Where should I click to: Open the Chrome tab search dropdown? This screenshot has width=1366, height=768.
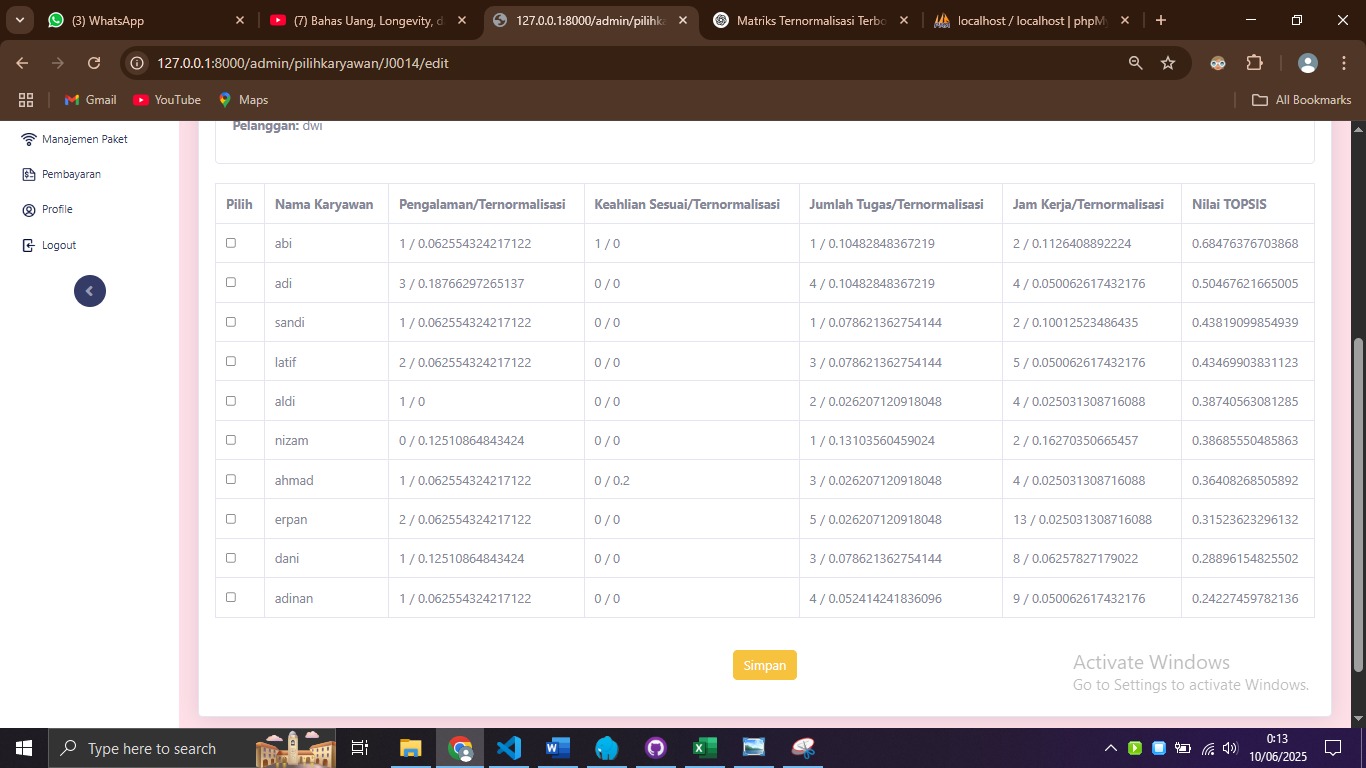[19, 20]
